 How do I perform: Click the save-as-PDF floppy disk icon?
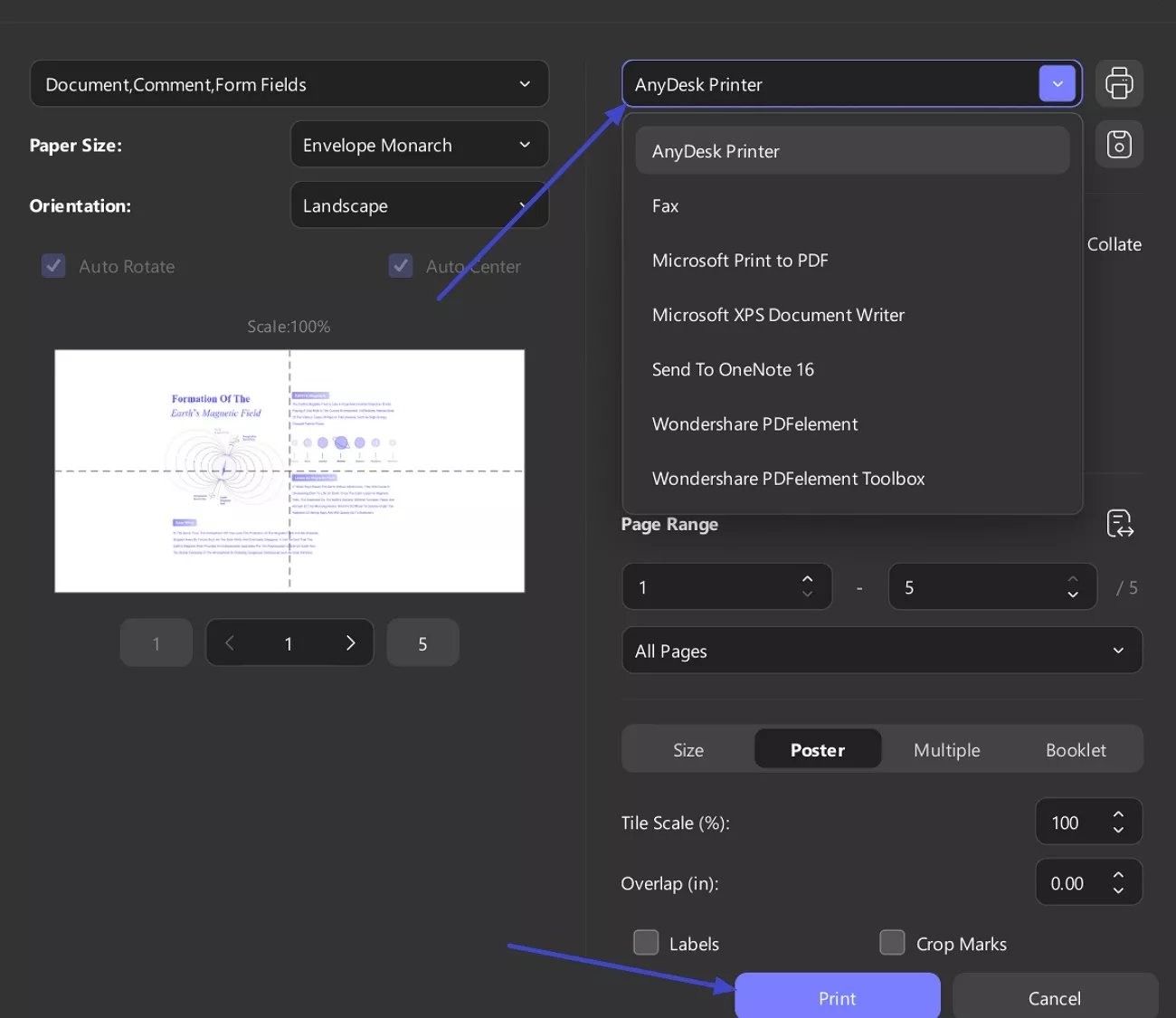1119,144
